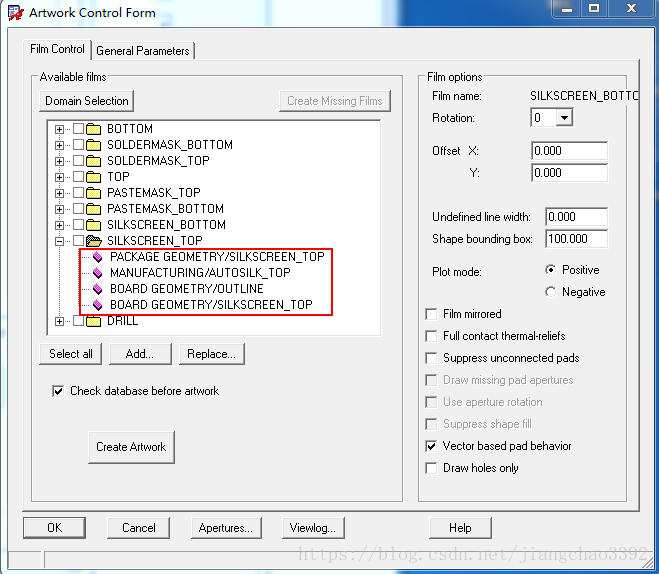
Task: Click the Add... button
Action: coord(140,354)
